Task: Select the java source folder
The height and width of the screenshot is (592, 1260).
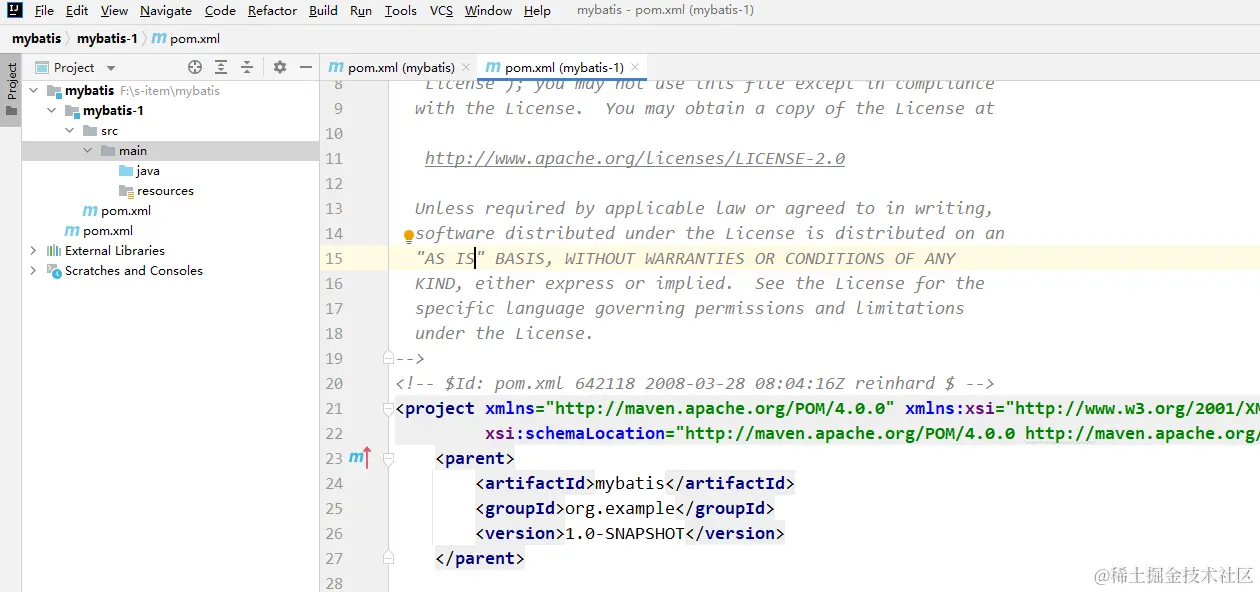Action: 148,170
